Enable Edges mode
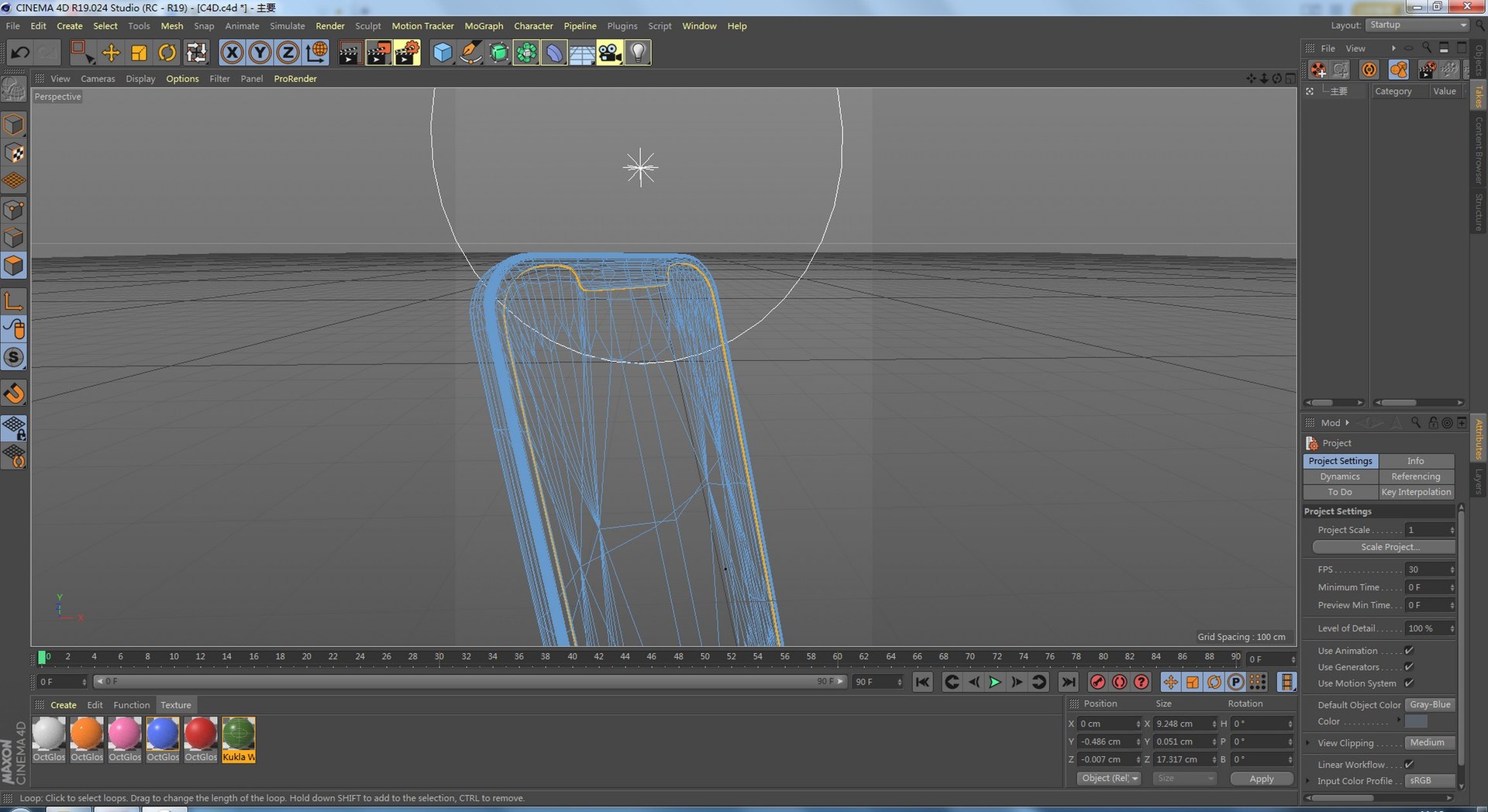The image size is (1488, 812). (x=14, y=237)
